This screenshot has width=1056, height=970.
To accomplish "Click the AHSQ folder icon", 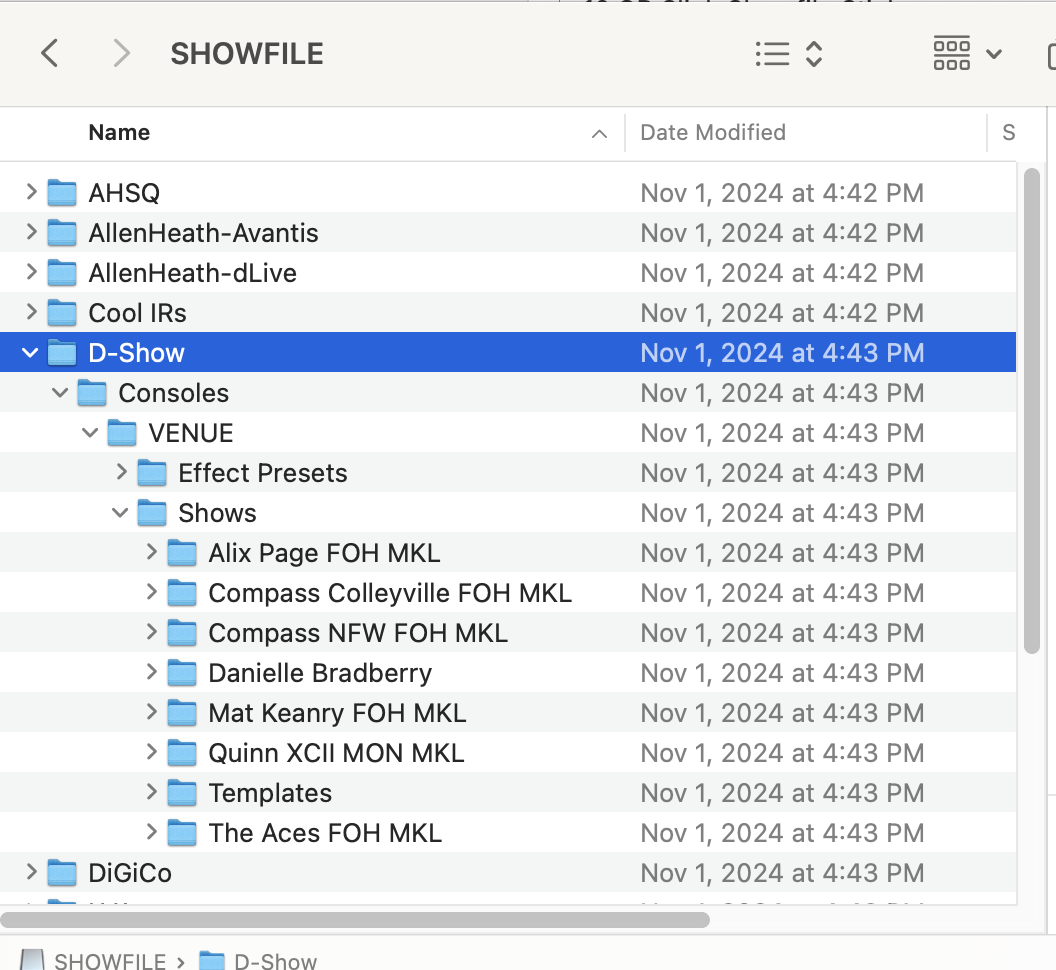I will click(x=62, y=193).
